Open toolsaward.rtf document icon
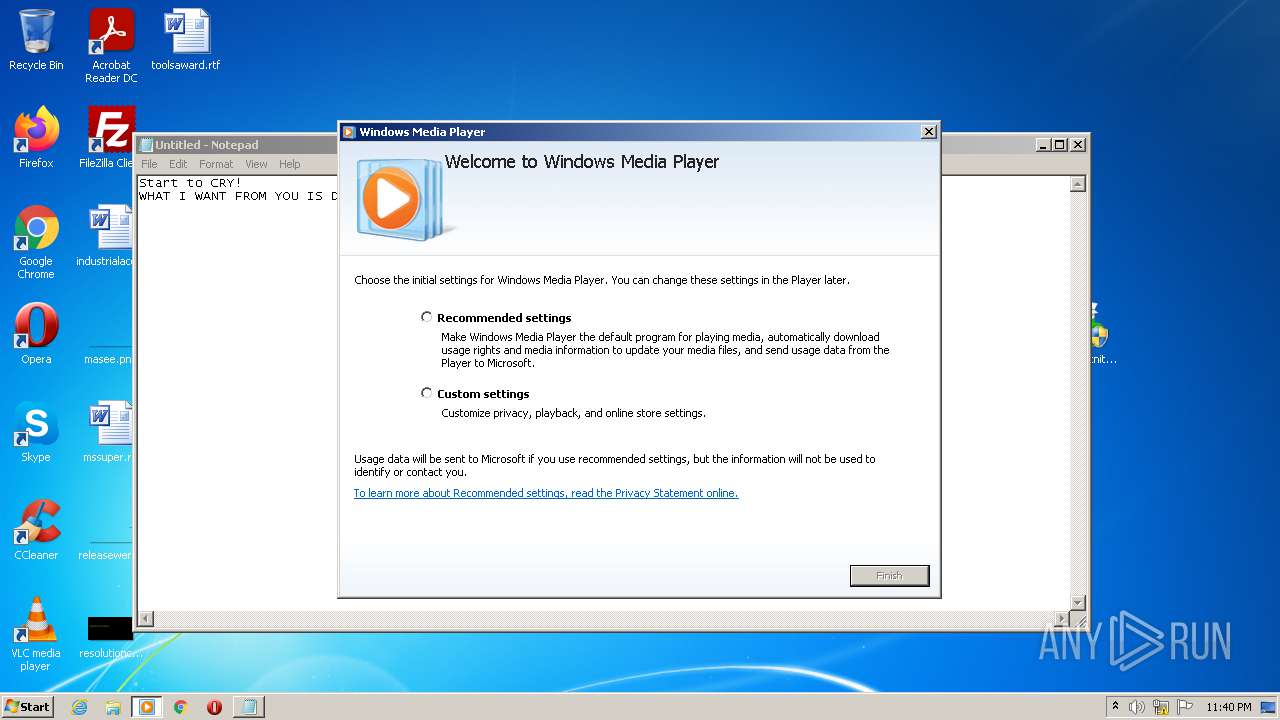 [186, 40]
